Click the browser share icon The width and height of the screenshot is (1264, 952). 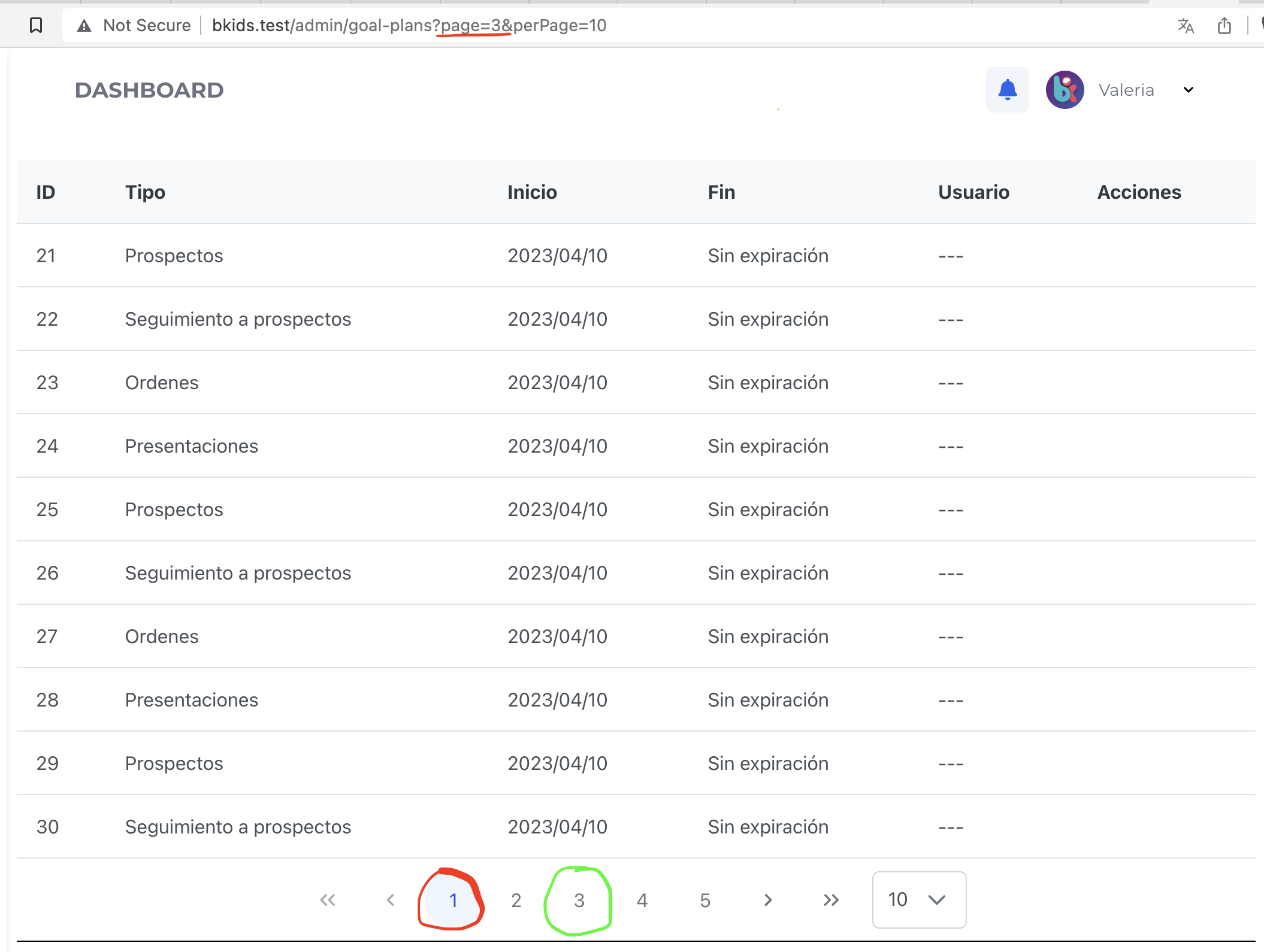coord(1224,26)
